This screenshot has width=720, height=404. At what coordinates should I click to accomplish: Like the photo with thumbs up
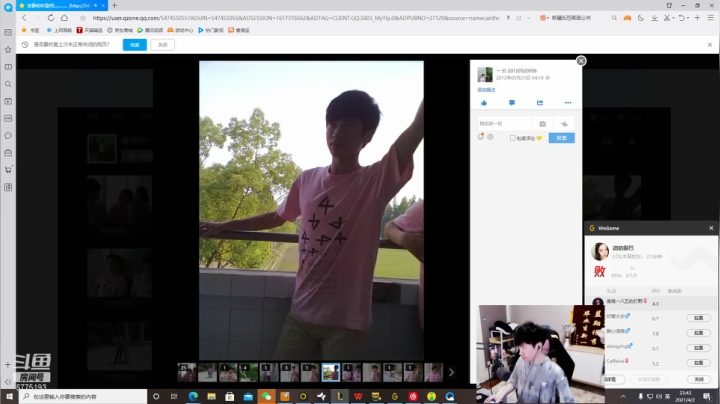(x=484, y=103)
